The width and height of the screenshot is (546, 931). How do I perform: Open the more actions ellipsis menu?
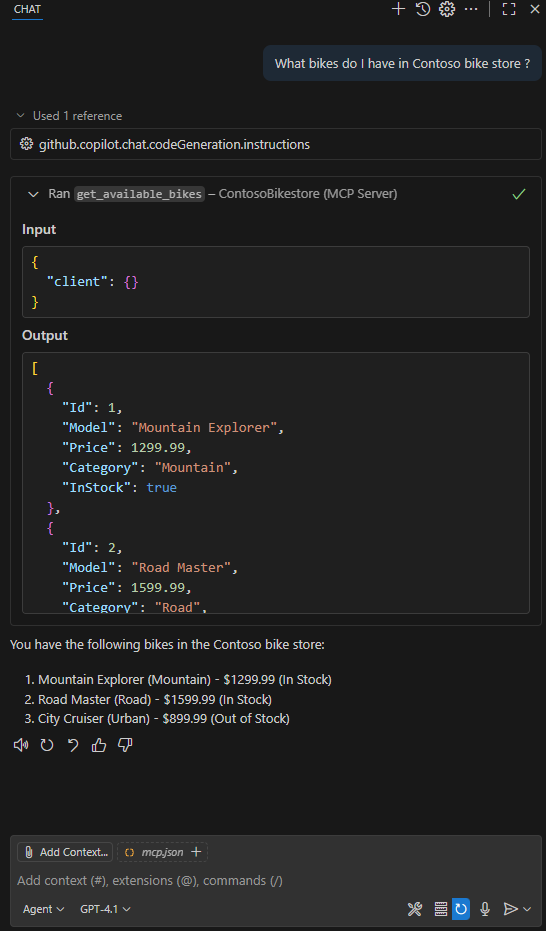(471, 9)
